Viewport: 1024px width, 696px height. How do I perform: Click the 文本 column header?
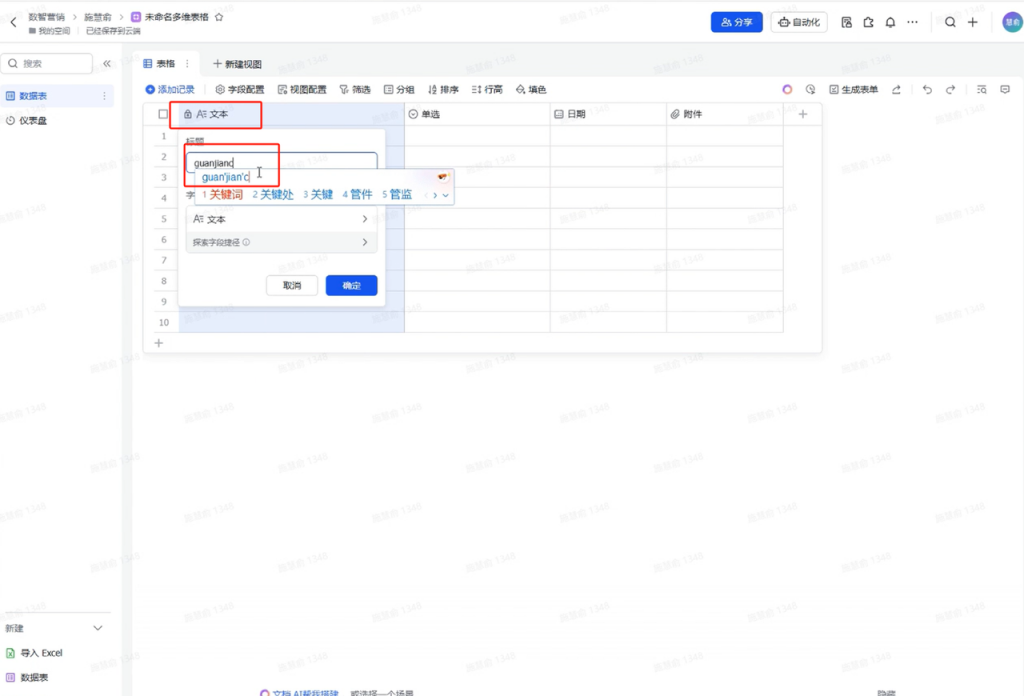coord(291,114)
